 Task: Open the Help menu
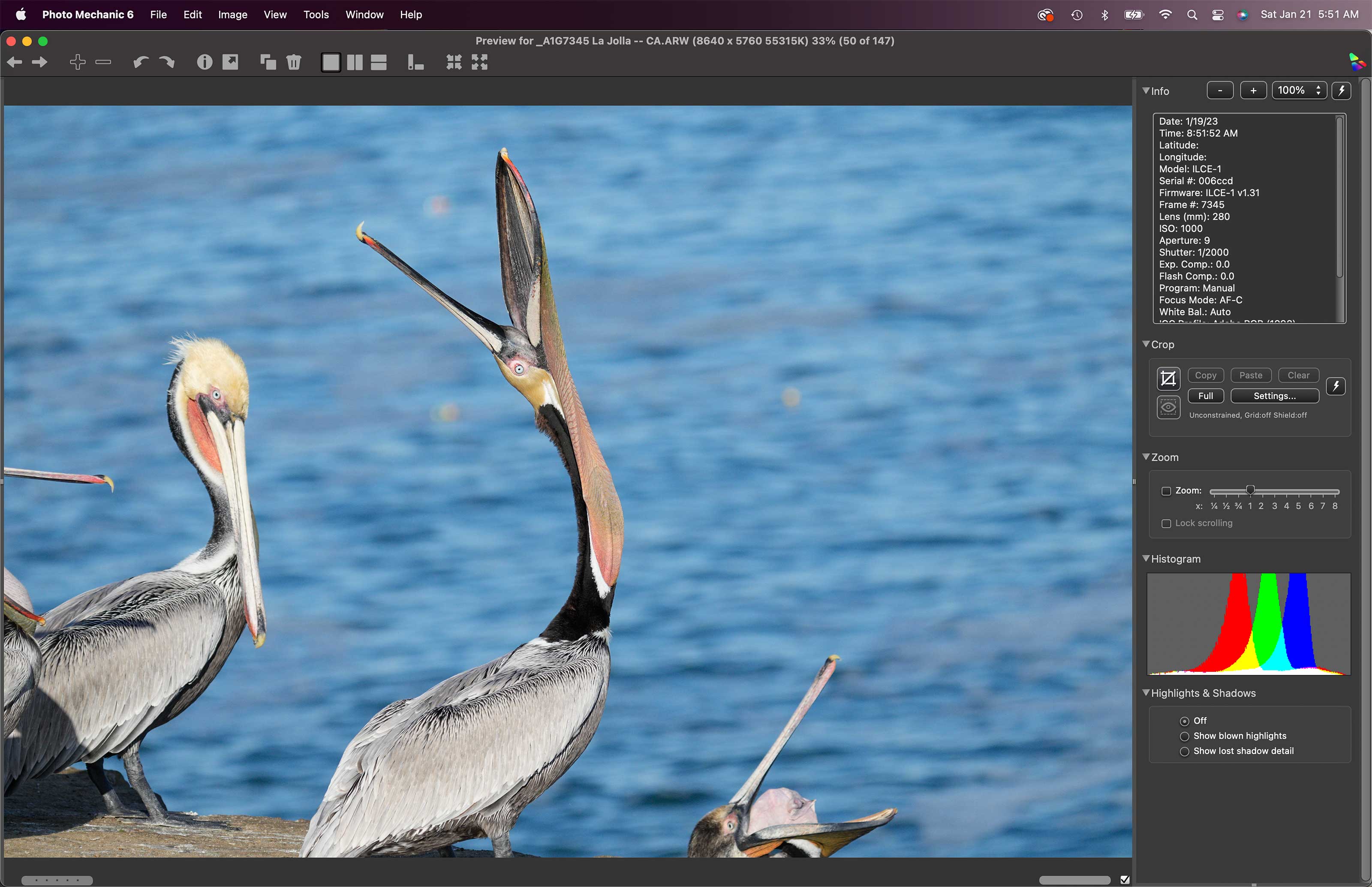(411, 15)
